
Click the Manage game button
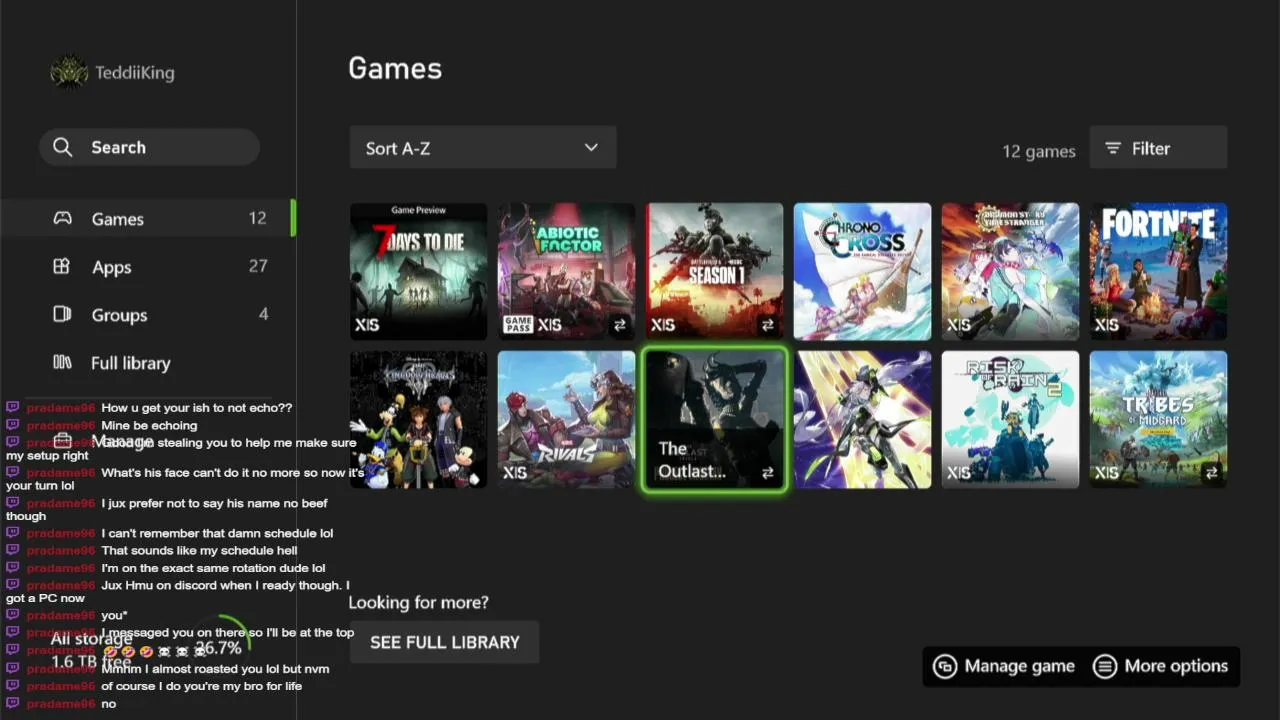[1004, 666]
